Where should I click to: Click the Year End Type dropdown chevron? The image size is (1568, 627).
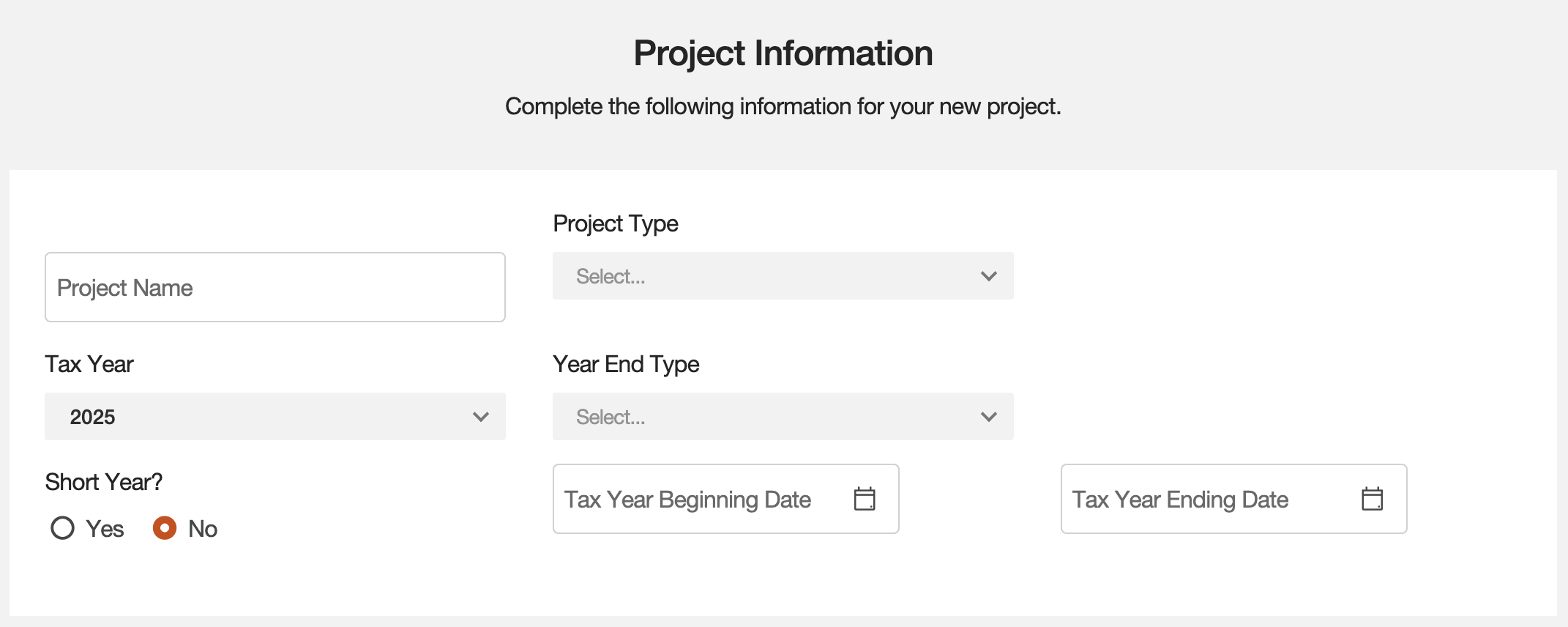pos(989,417)
